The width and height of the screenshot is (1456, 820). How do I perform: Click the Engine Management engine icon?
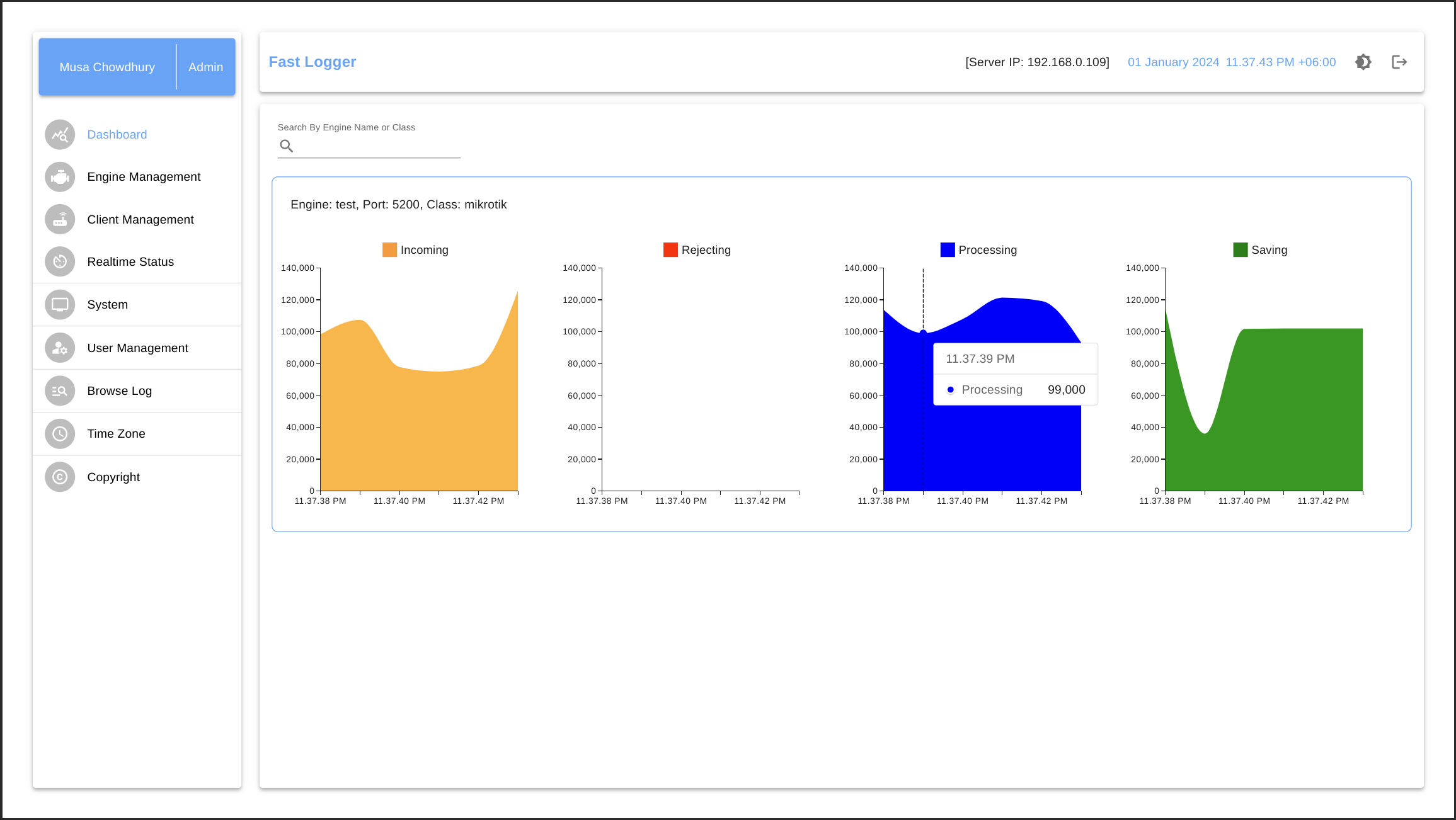[60, 177]
